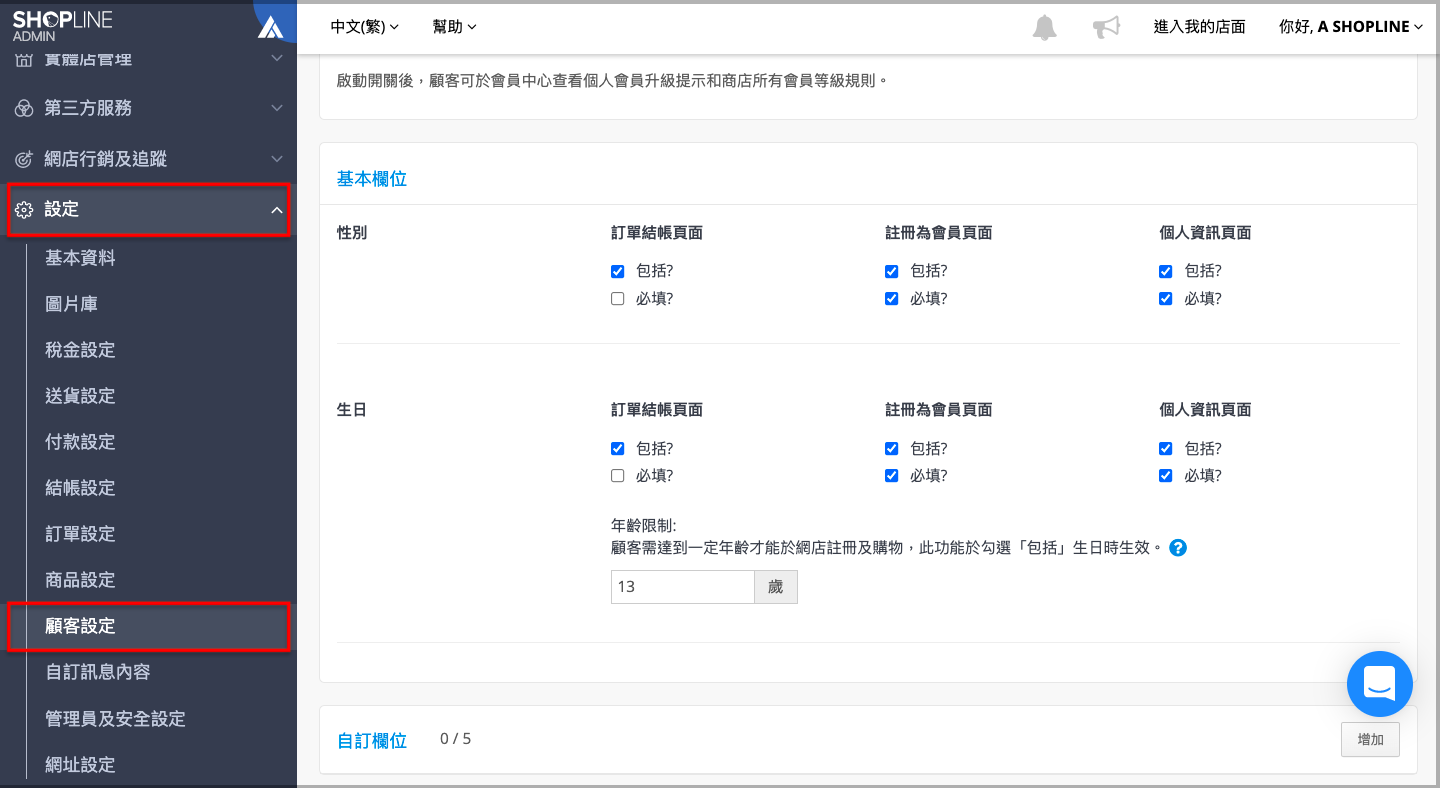Screen dimensions: 1440x788
Task: Click the 增加 custom field button
Action: click(1370, 740)
